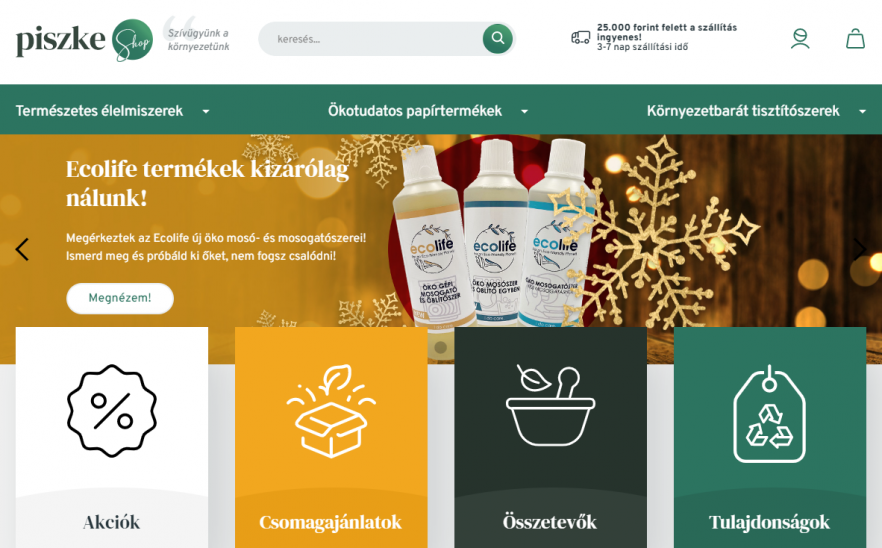The width and height of the screenshot is (882, 548).
Task: Advance to next banner slide arrow
Action: (x=860, y=249)
